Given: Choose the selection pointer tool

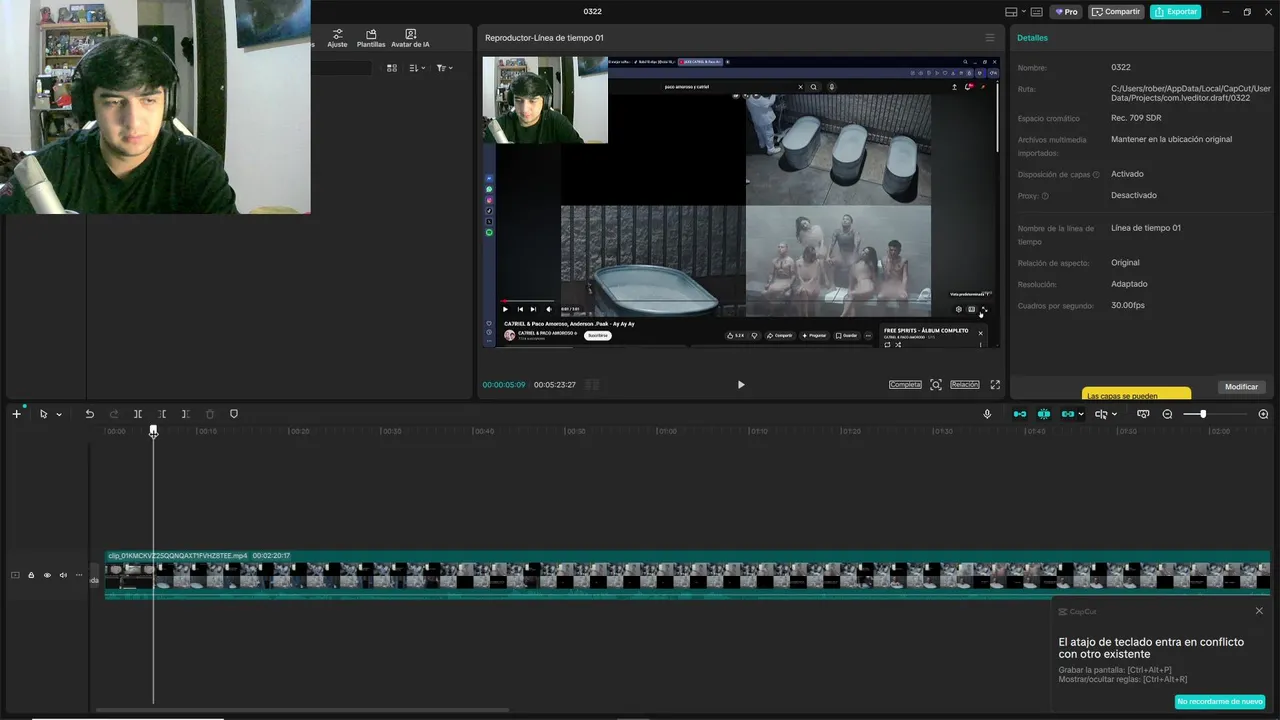Looking at the screenshot, I should (x=43, y=414).
